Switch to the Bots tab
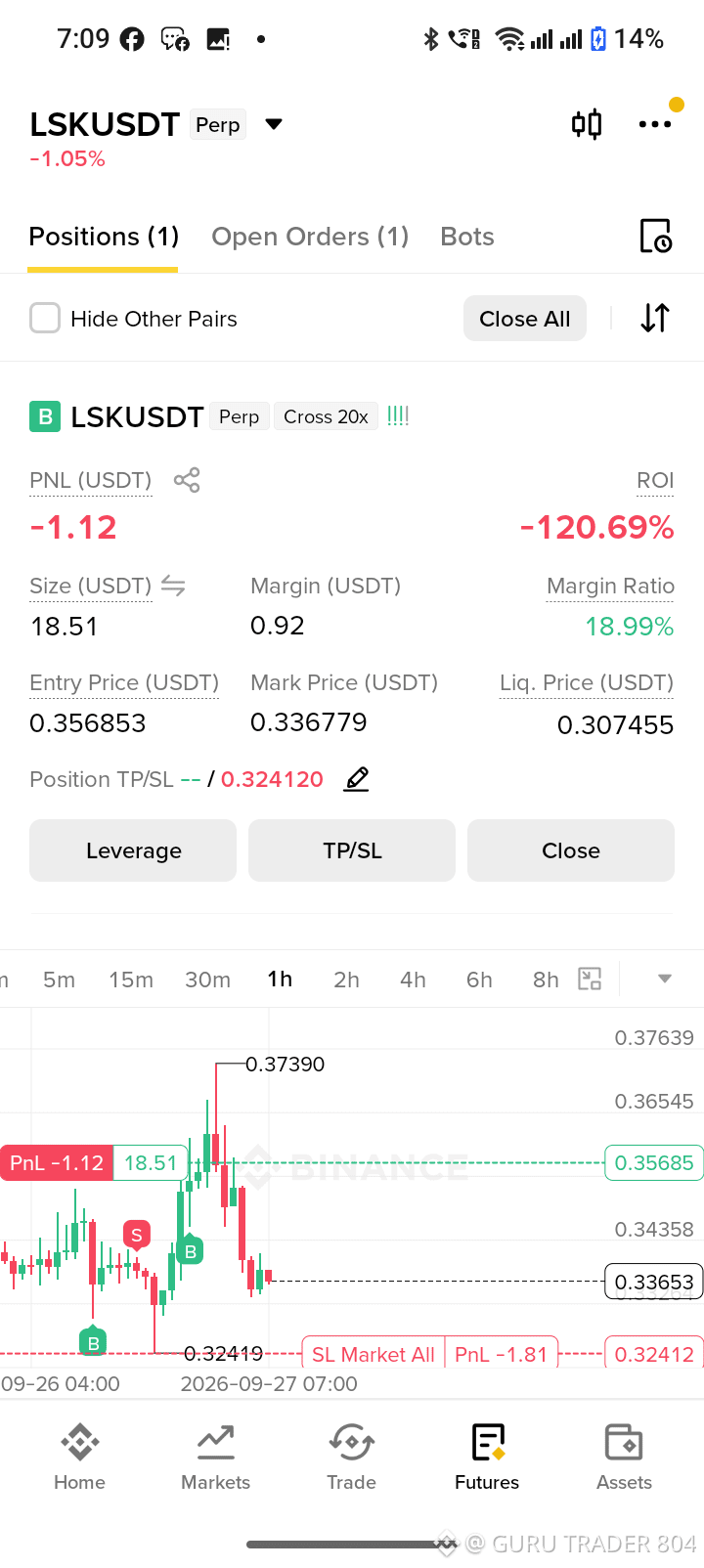The image size is (704, 1568). [x=467, y=237]
